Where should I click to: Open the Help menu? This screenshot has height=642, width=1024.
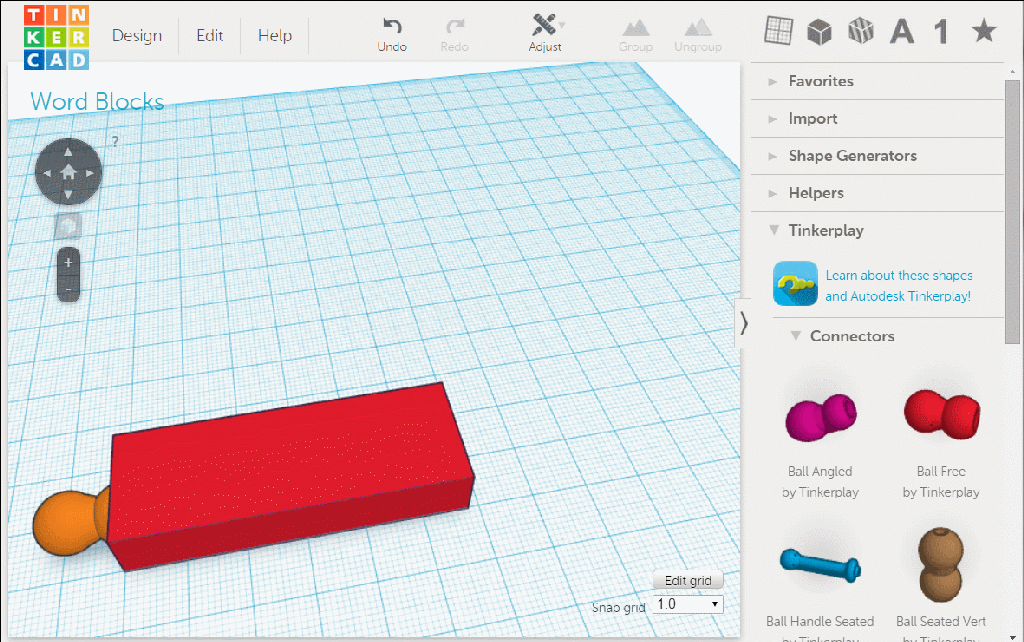[275, 35]
